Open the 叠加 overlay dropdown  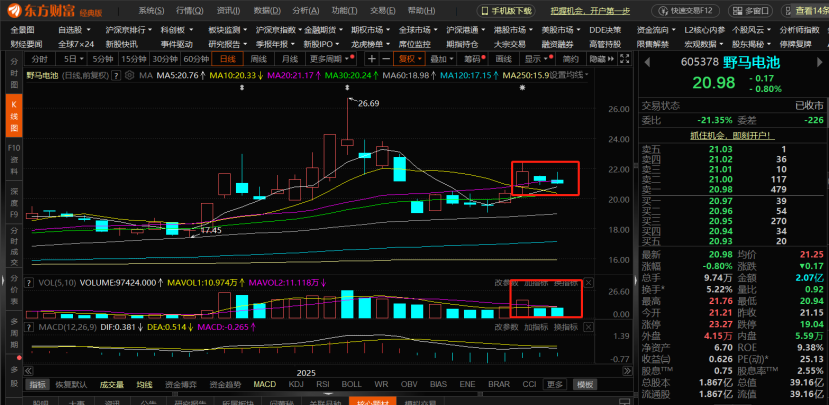coord(442,59)
